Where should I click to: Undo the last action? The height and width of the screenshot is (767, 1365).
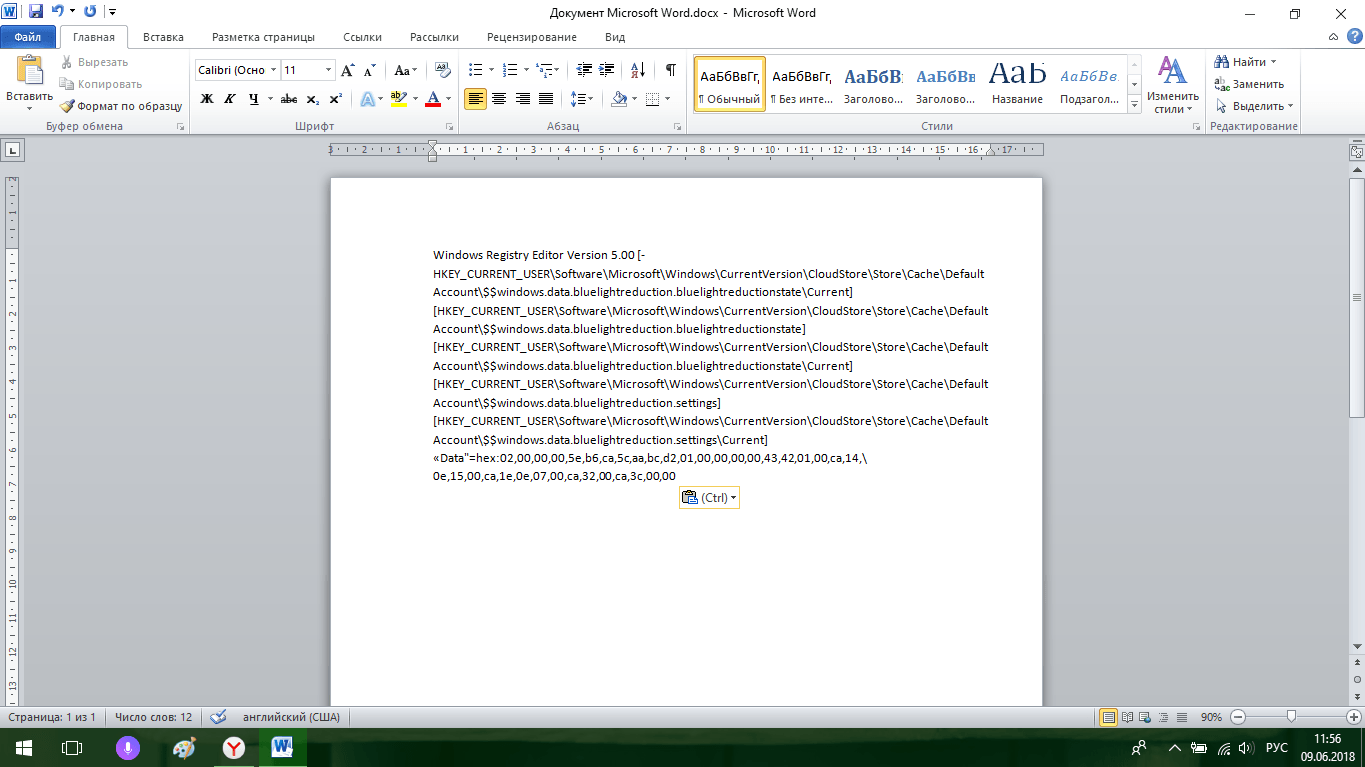[57, 12]
